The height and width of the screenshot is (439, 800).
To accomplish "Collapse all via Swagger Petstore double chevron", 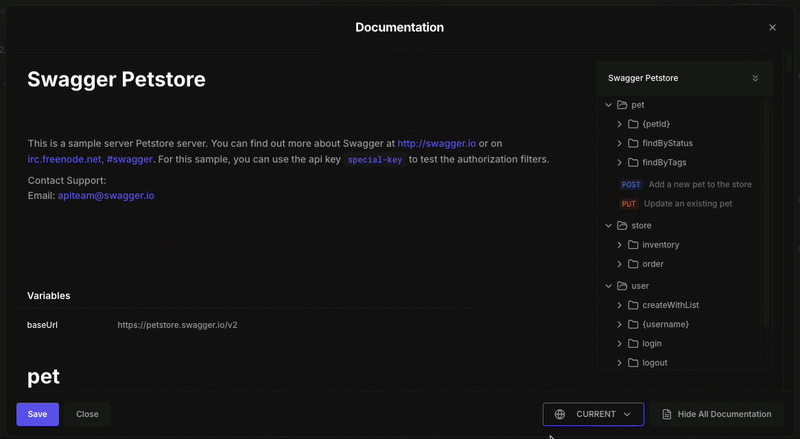I will 755,78.
